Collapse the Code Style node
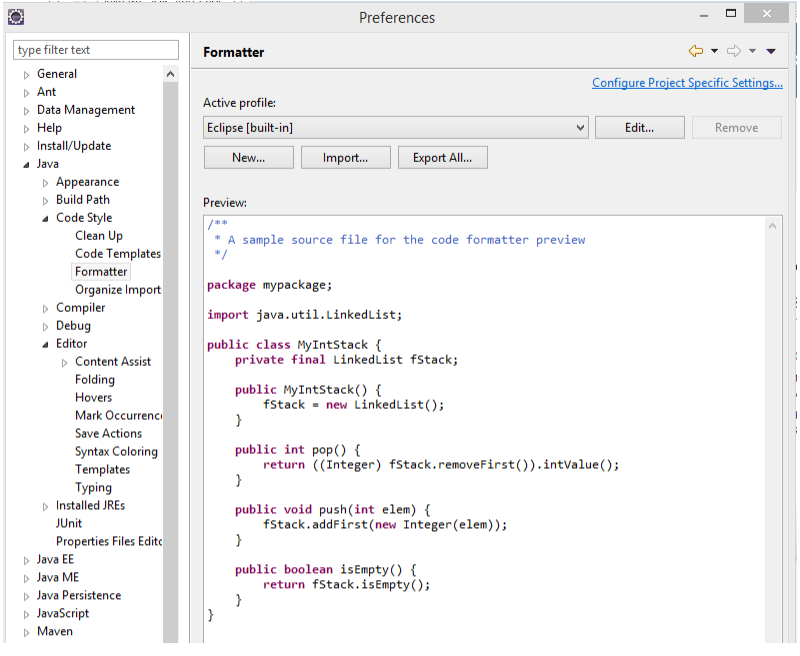 (45, 219)
